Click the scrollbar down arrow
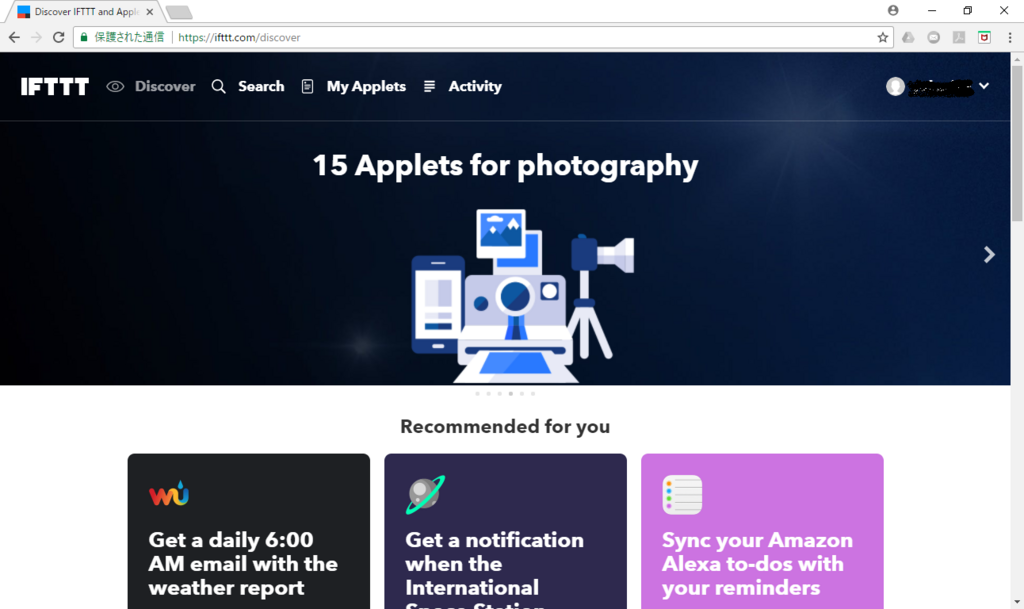This screenshot has width=1024, height=609. coord(1017,602)
